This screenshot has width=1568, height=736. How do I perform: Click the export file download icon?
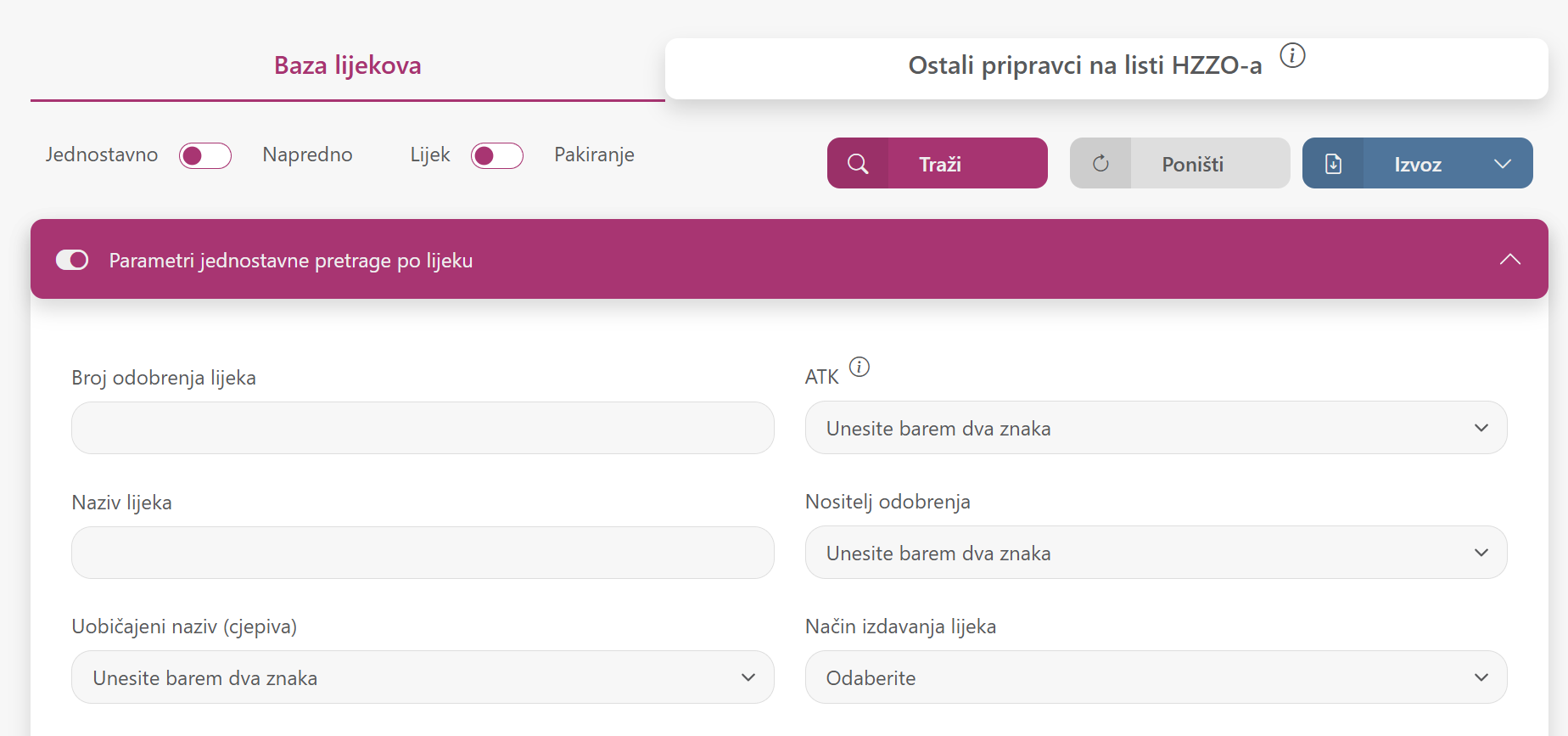coord(1333,164)
